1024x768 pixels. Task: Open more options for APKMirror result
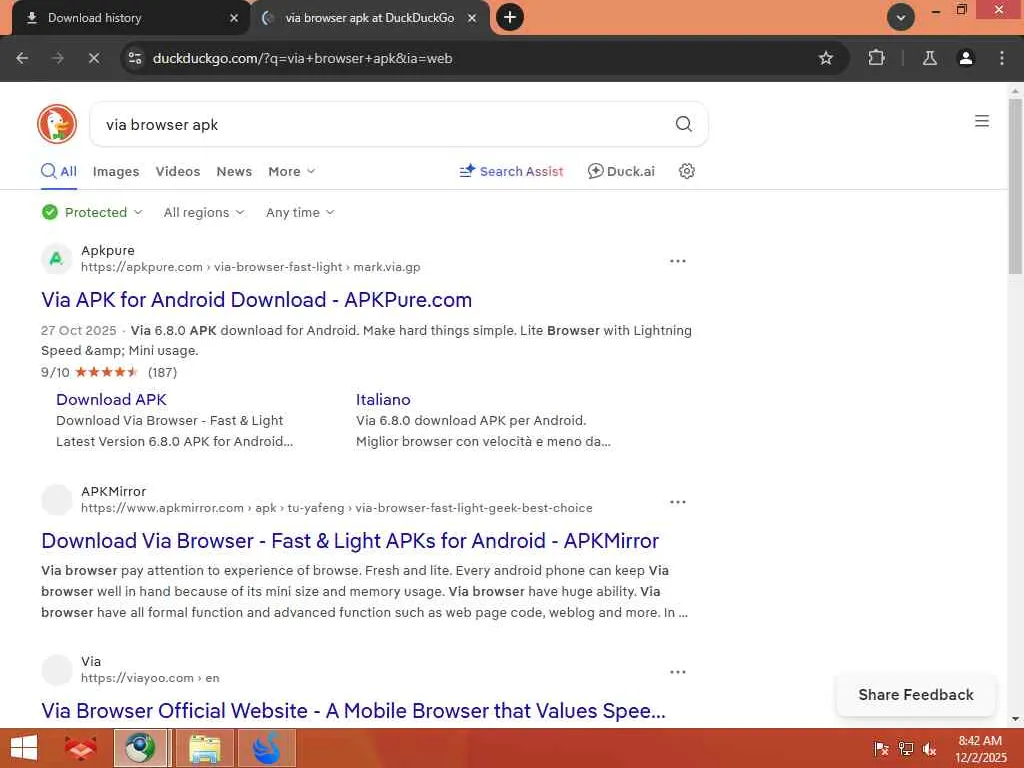678,502
